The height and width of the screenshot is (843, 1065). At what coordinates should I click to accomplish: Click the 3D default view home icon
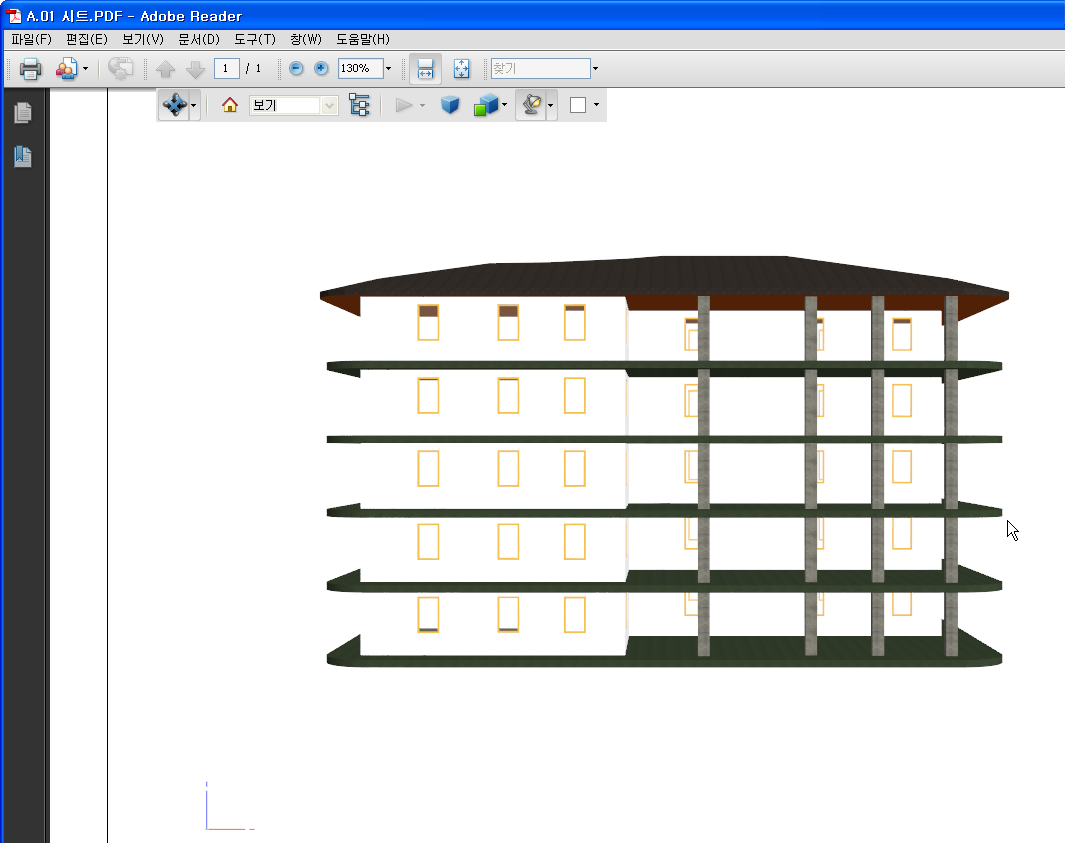pos(229,104)
